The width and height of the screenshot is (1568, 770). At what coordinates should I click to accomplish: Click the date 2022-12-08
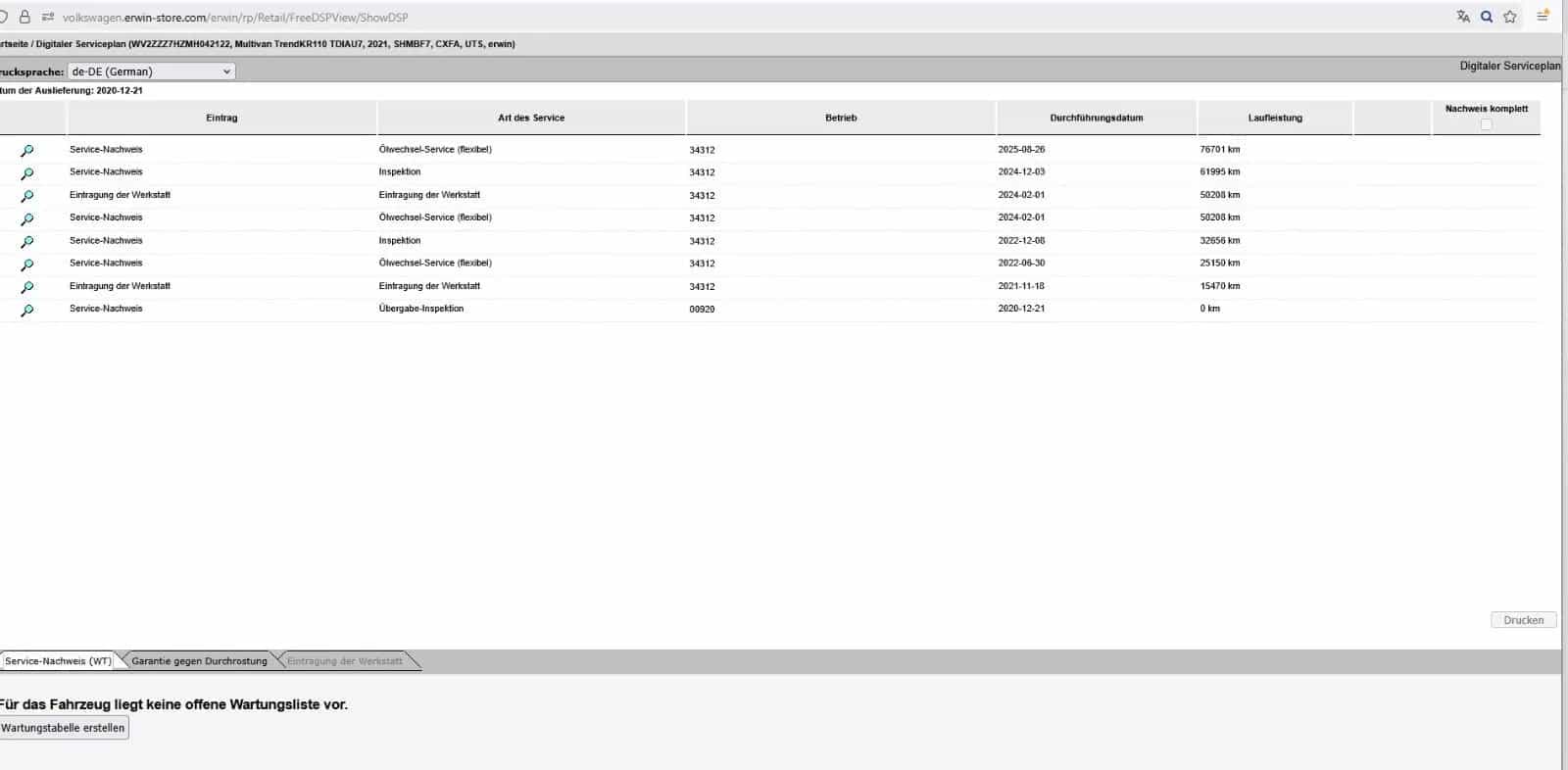pyautogui.click(x=1021, y=241)
